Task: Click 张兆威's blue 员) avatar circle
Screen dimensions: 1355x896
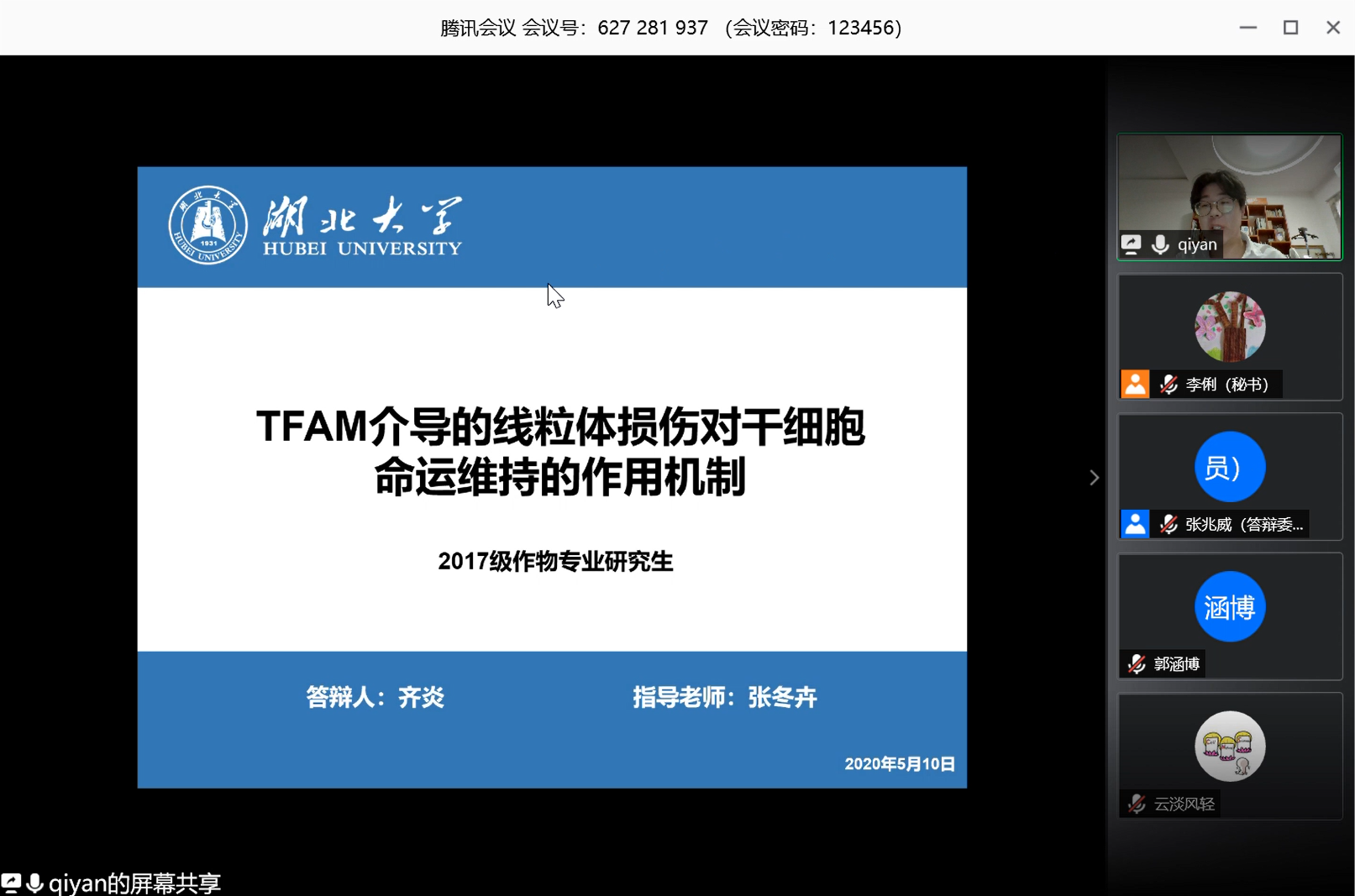Action: tap(1229, 467)
